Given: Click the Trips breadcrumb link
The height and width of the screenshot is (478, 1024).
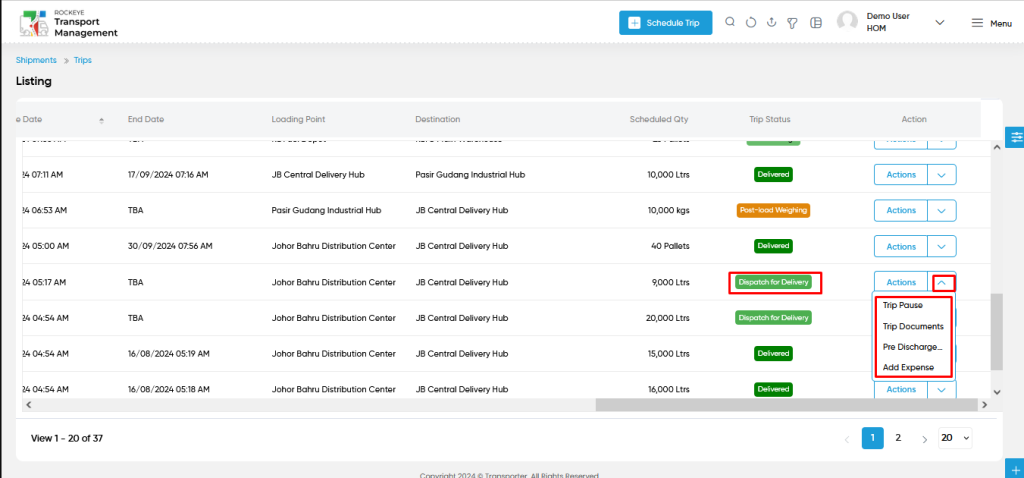Looking at the screenshot, I should coord(82,60).
